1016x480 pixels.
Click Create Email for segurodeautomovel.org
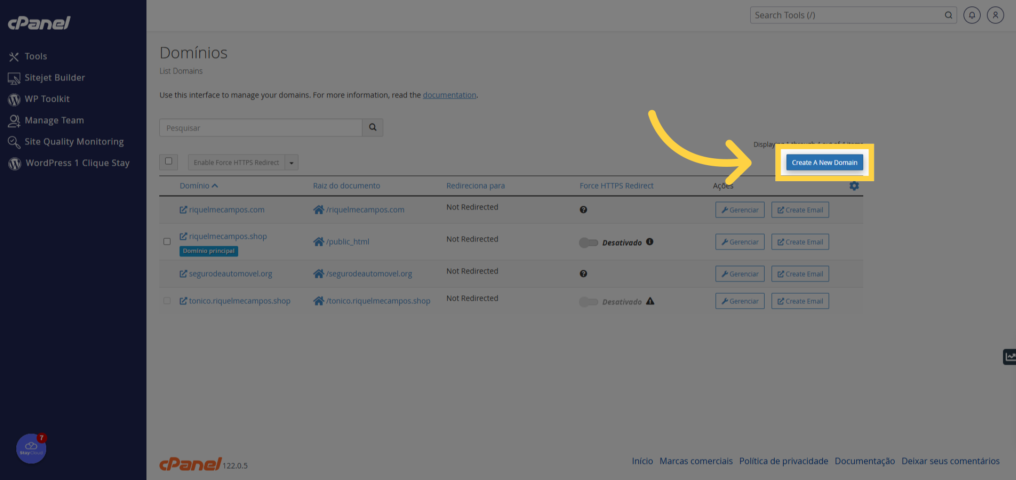point(800,274)
